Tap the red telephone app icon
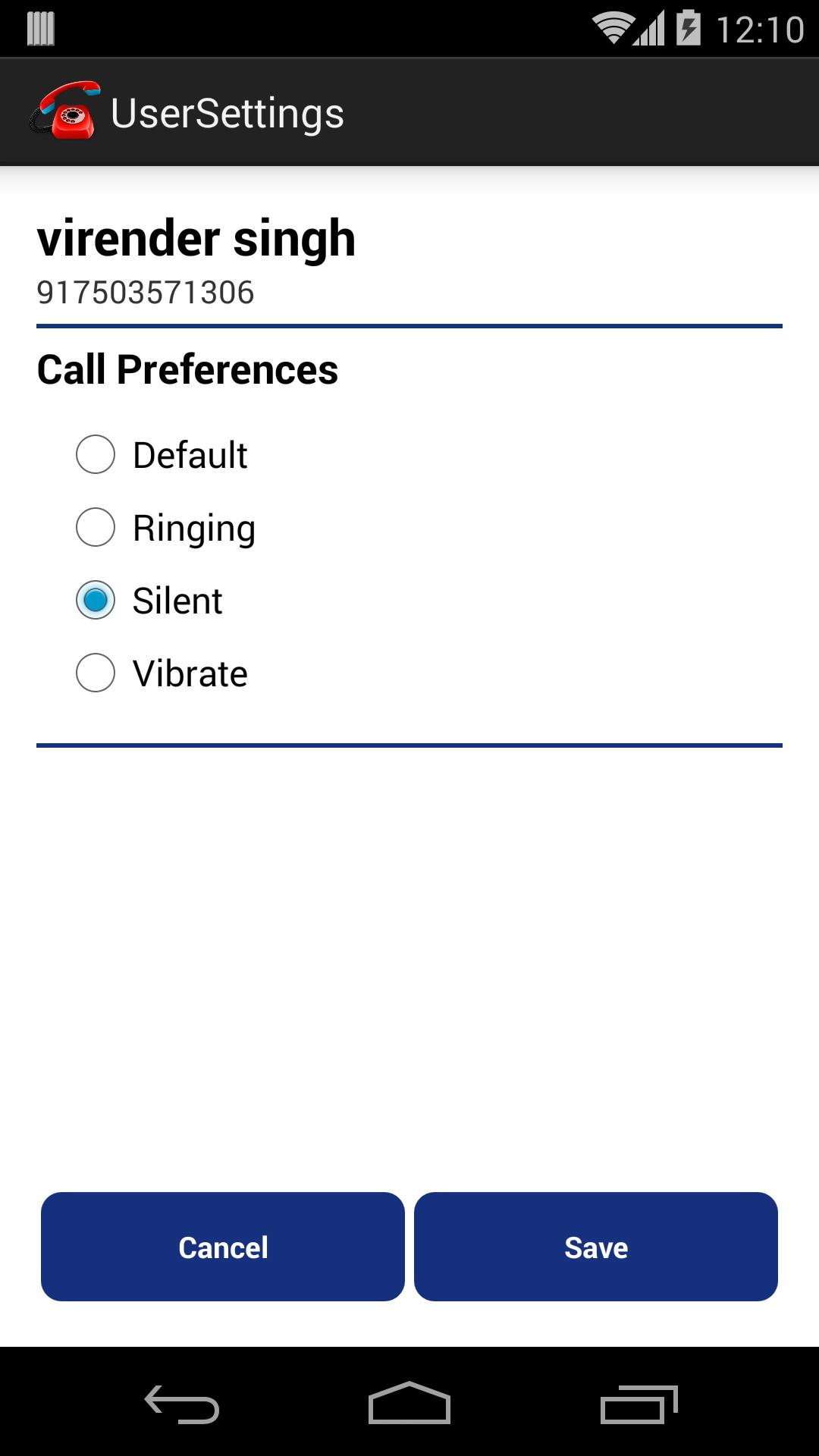The width and height of the screenshot is (819, 1456). pyautogui.click(x=65, y=111)
